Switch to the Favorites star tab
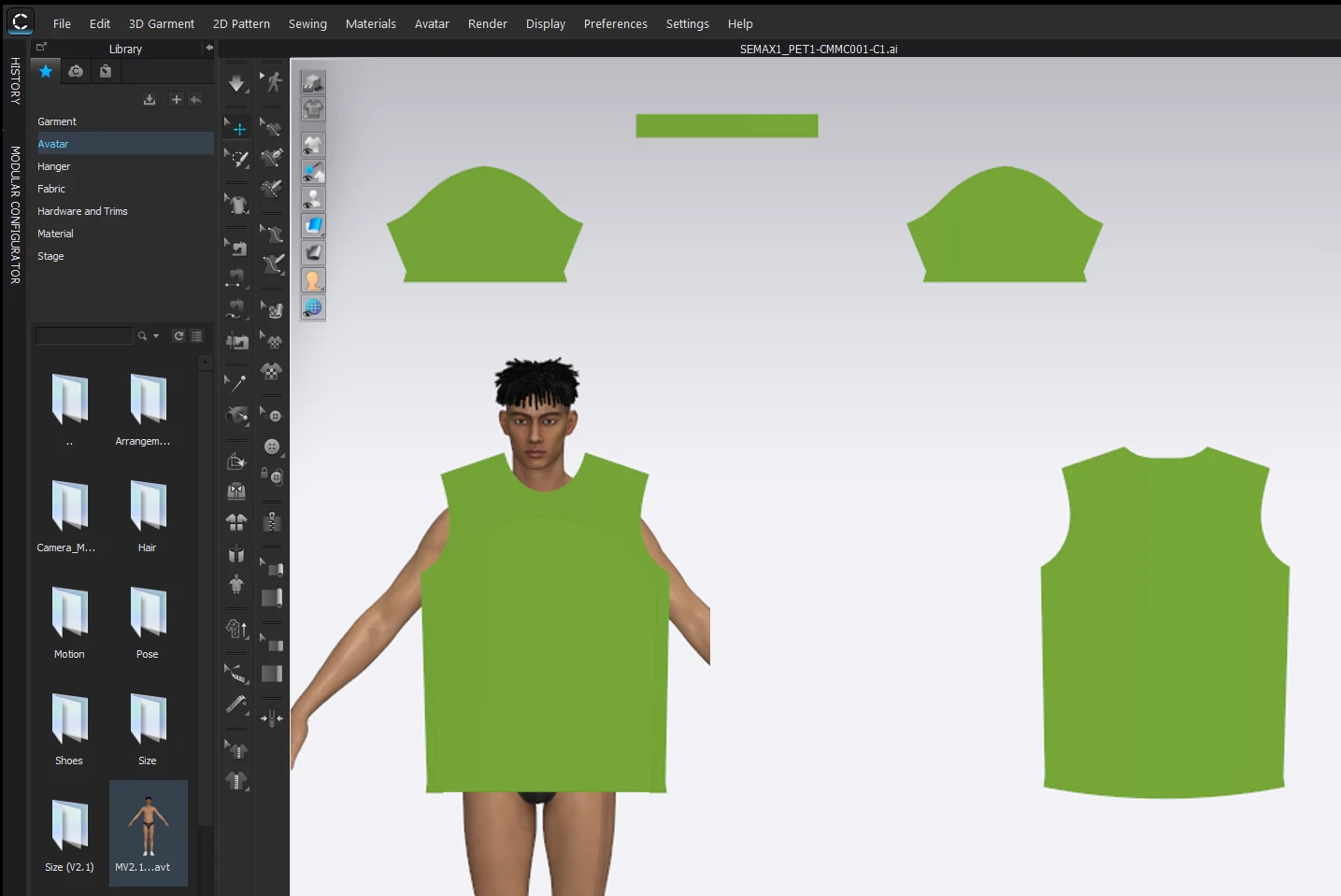1341x896 pixels. [x=46, y=71]
